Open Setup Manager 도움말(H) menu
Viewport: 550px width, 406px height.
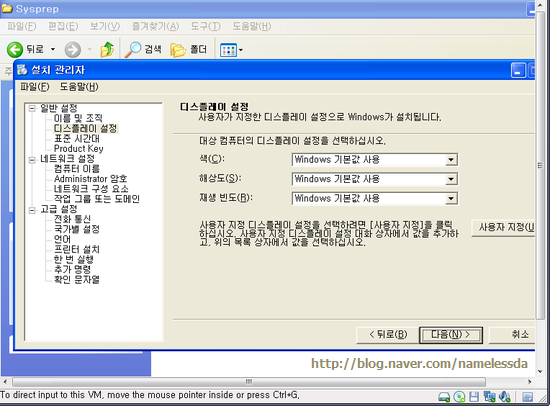pos(79,87)
